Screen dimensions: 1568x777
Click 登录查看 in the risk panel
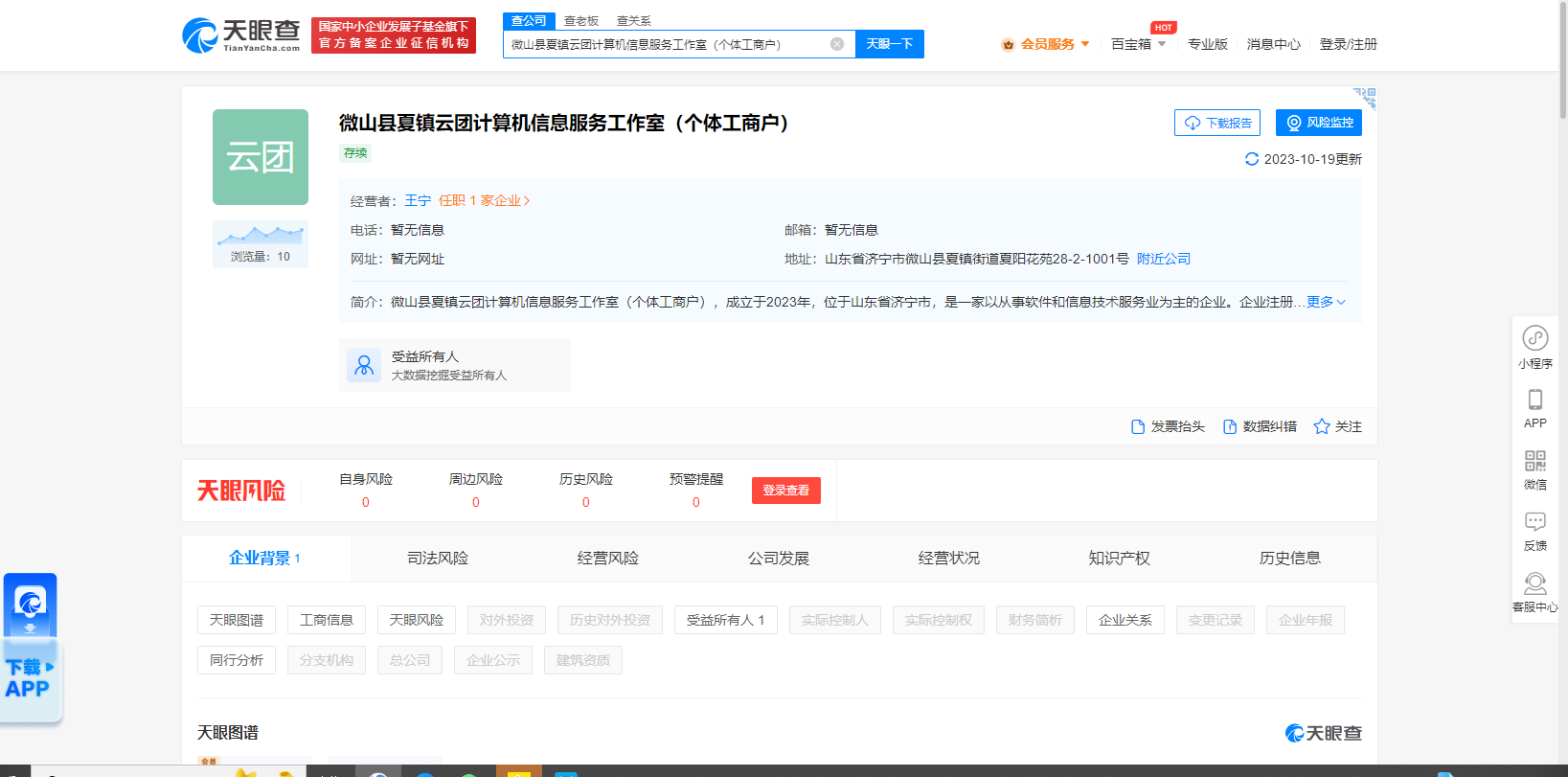click(786, 491)
